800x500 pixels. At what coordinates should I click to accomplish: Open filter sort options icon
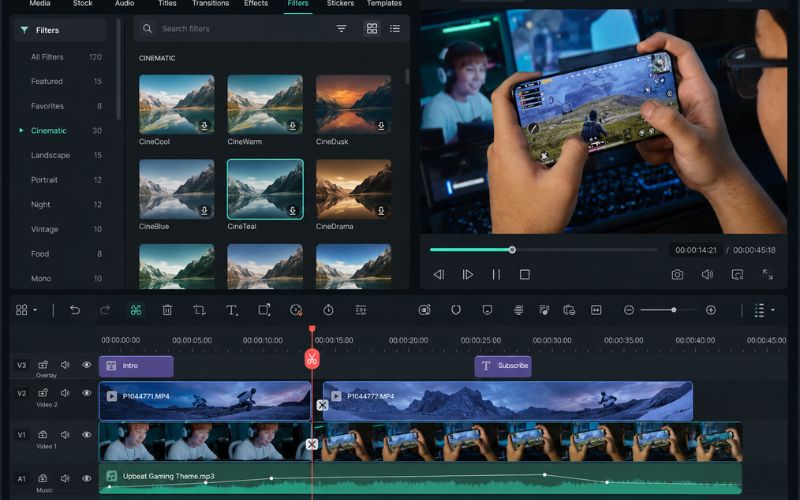point(341,29)
